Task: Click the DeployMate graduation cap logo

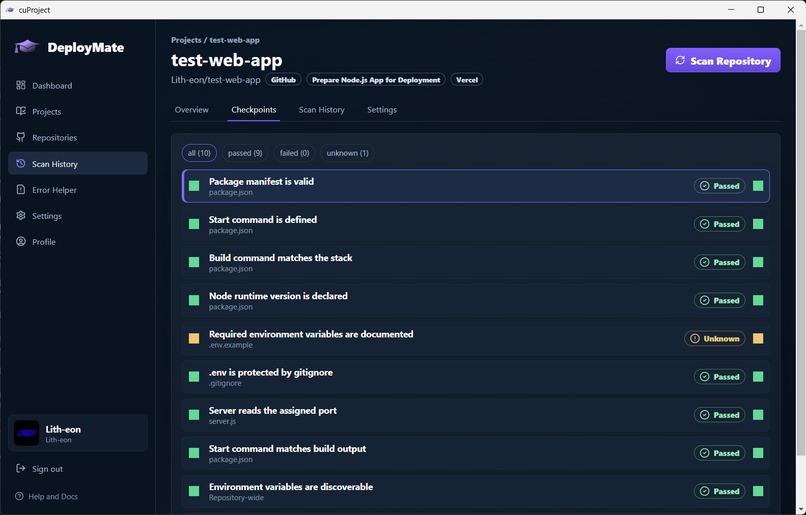Action: [x=27, y=47]
